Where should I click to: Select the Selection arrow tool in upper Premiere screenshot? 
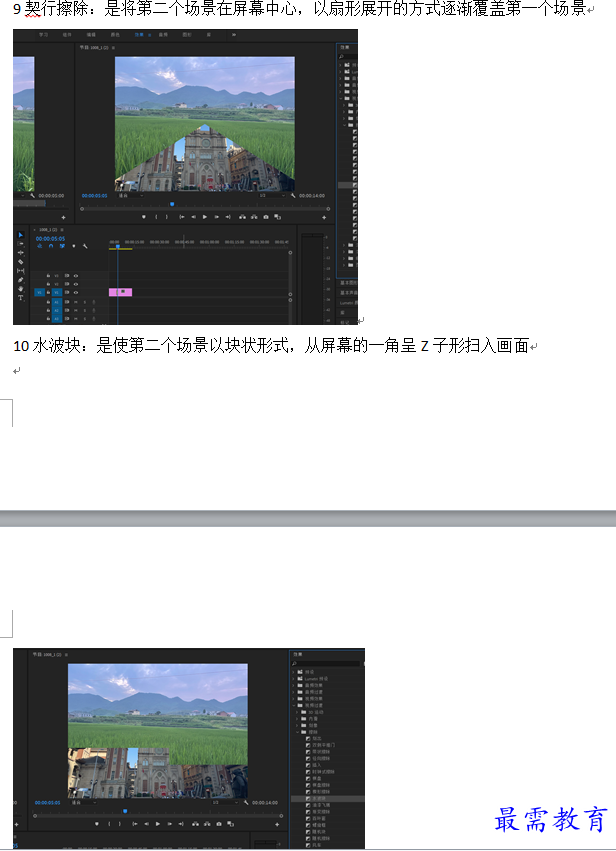coord(21,235)
